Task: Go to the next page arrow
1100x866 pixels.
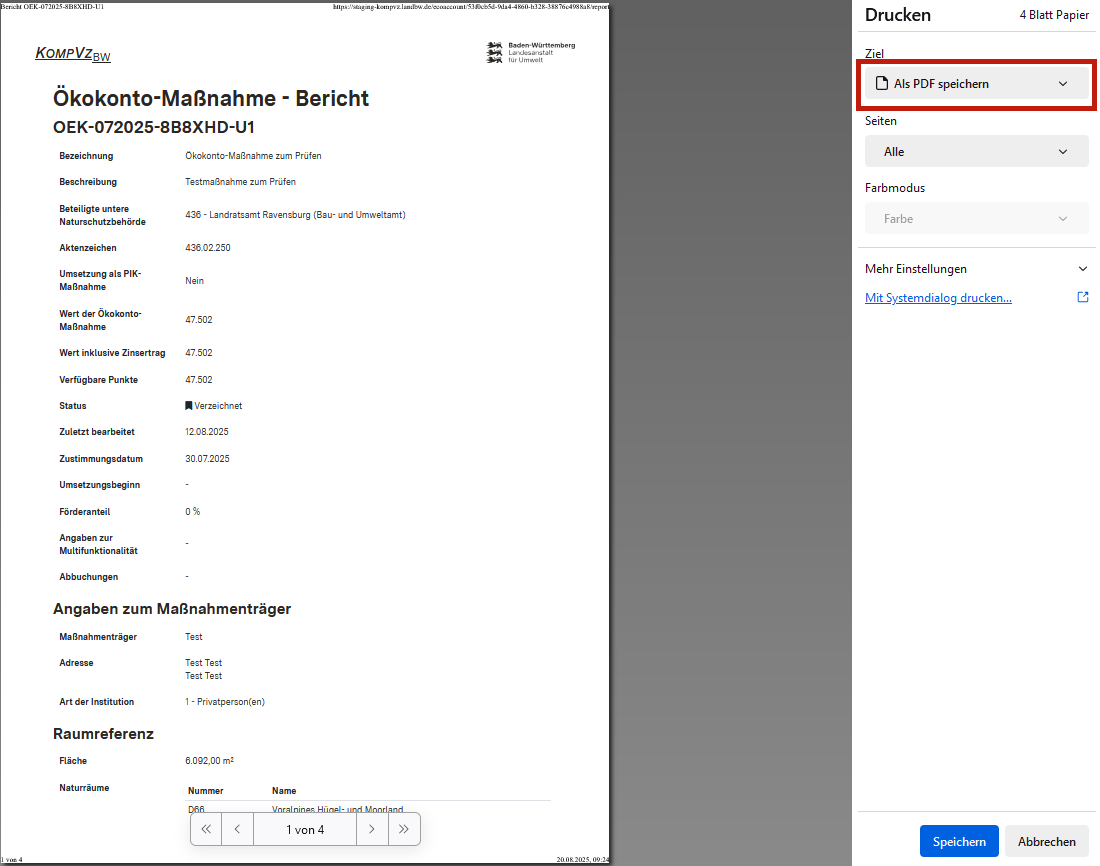Action: click(372, 829)
